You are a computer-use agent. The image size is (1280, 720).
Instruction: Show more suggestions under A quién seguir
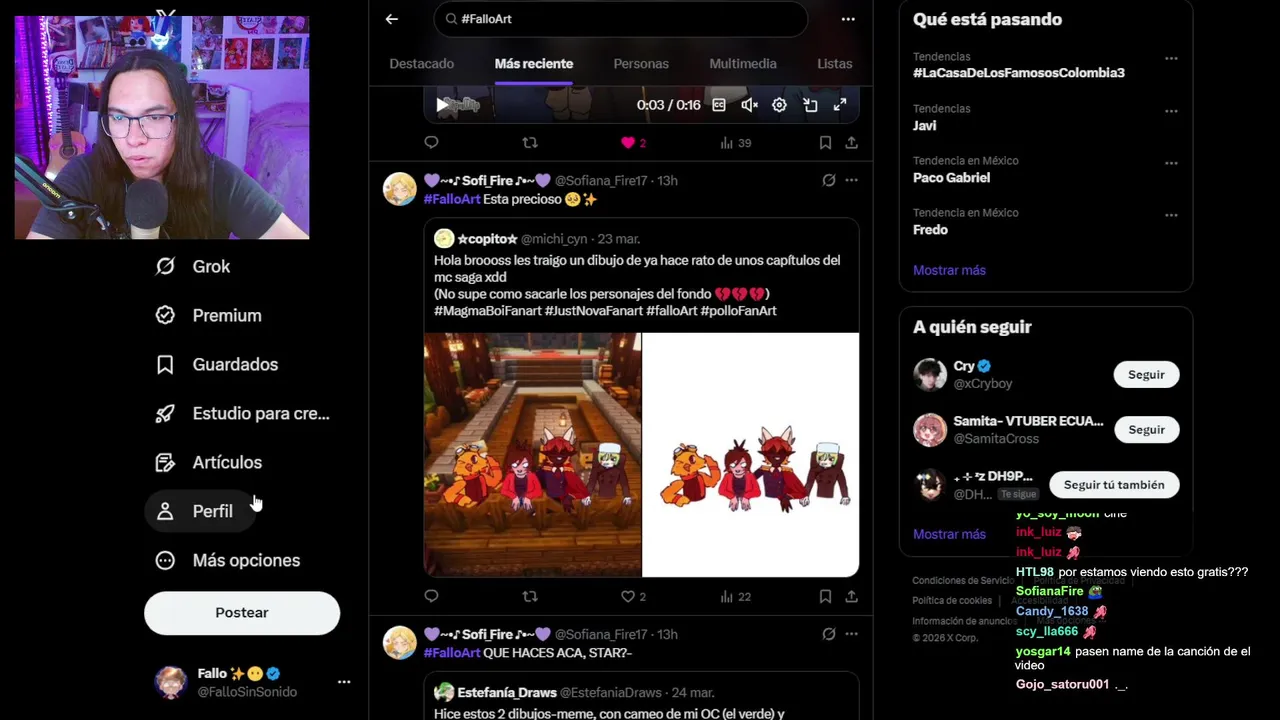[x=949, y=534]
